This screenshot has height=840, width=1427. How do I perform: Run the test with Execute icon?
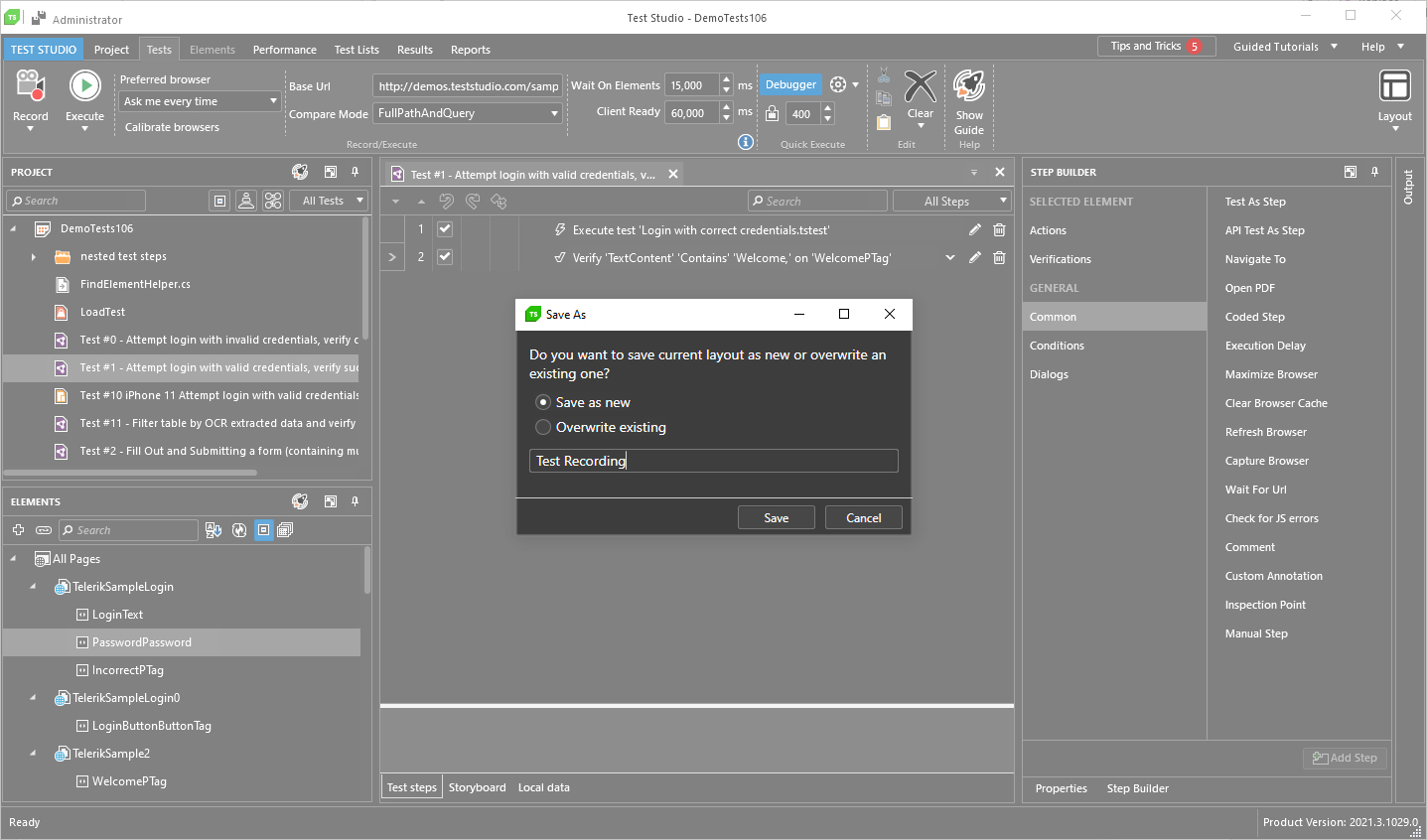(84, 86)
